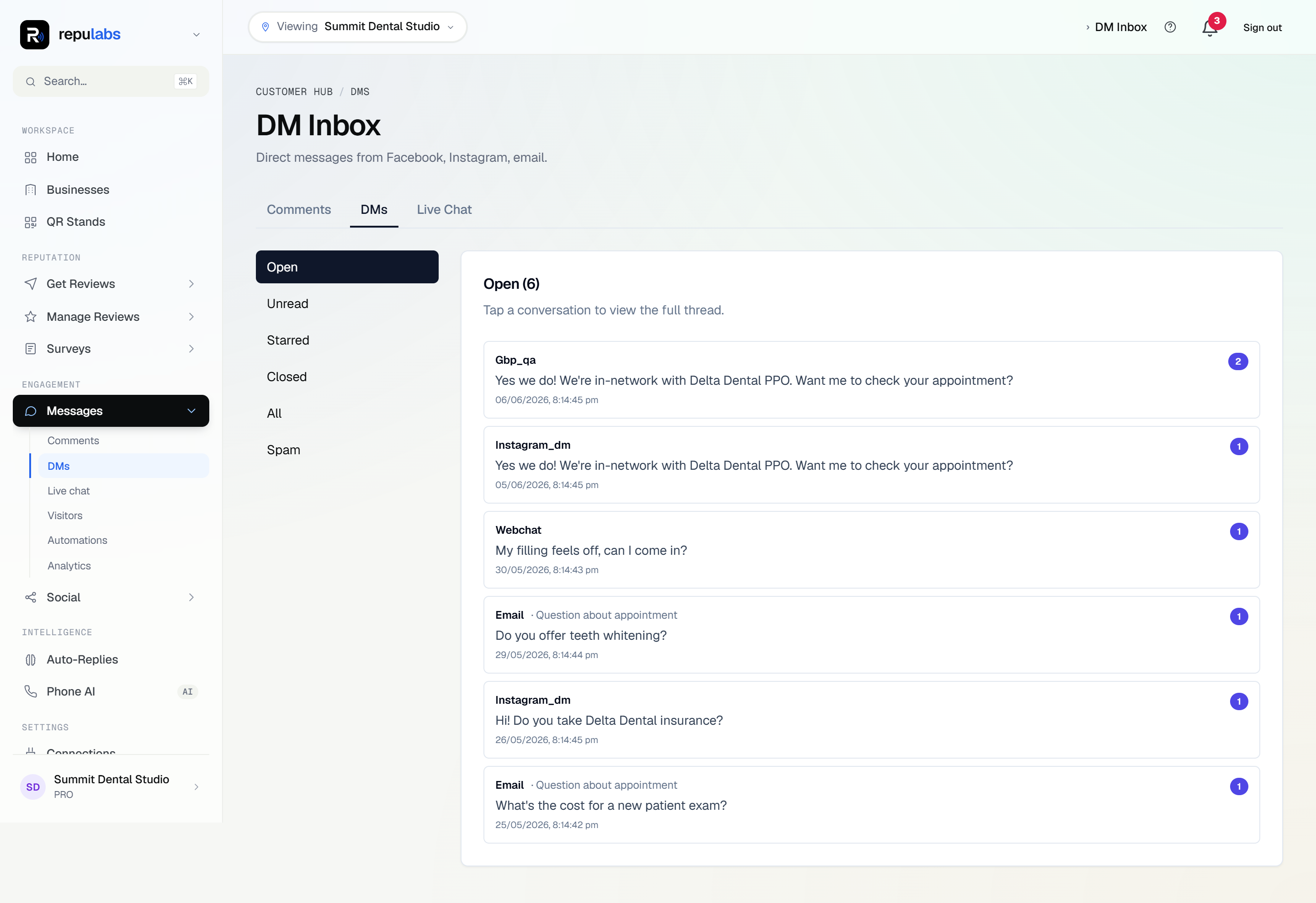Click the DMS breadcrumb label
The image size is (1316, 903).
point(360,92)
